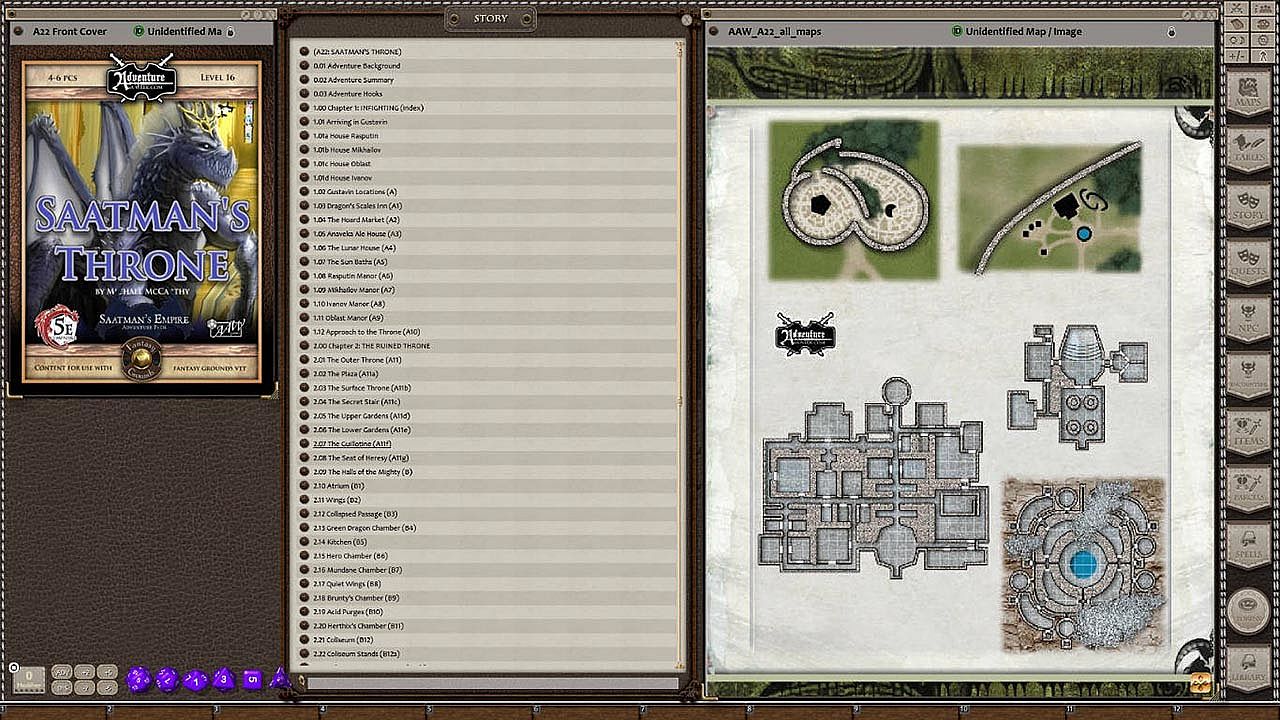
Task: Click the dice Modifier box showing 0
Action: click(29, 680)
